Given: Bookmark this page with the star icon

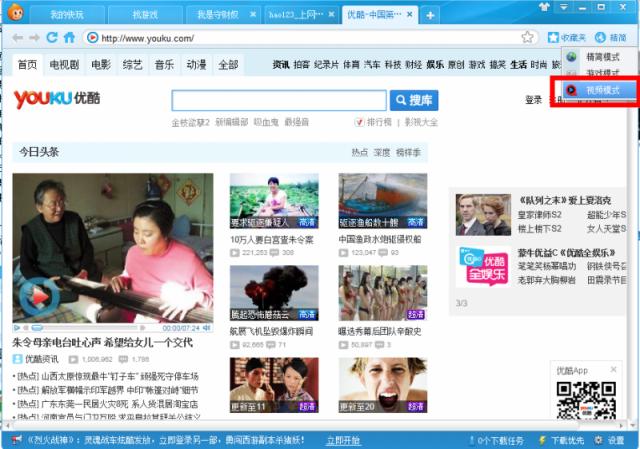Looking at the screenshot, I should [527, 37].
